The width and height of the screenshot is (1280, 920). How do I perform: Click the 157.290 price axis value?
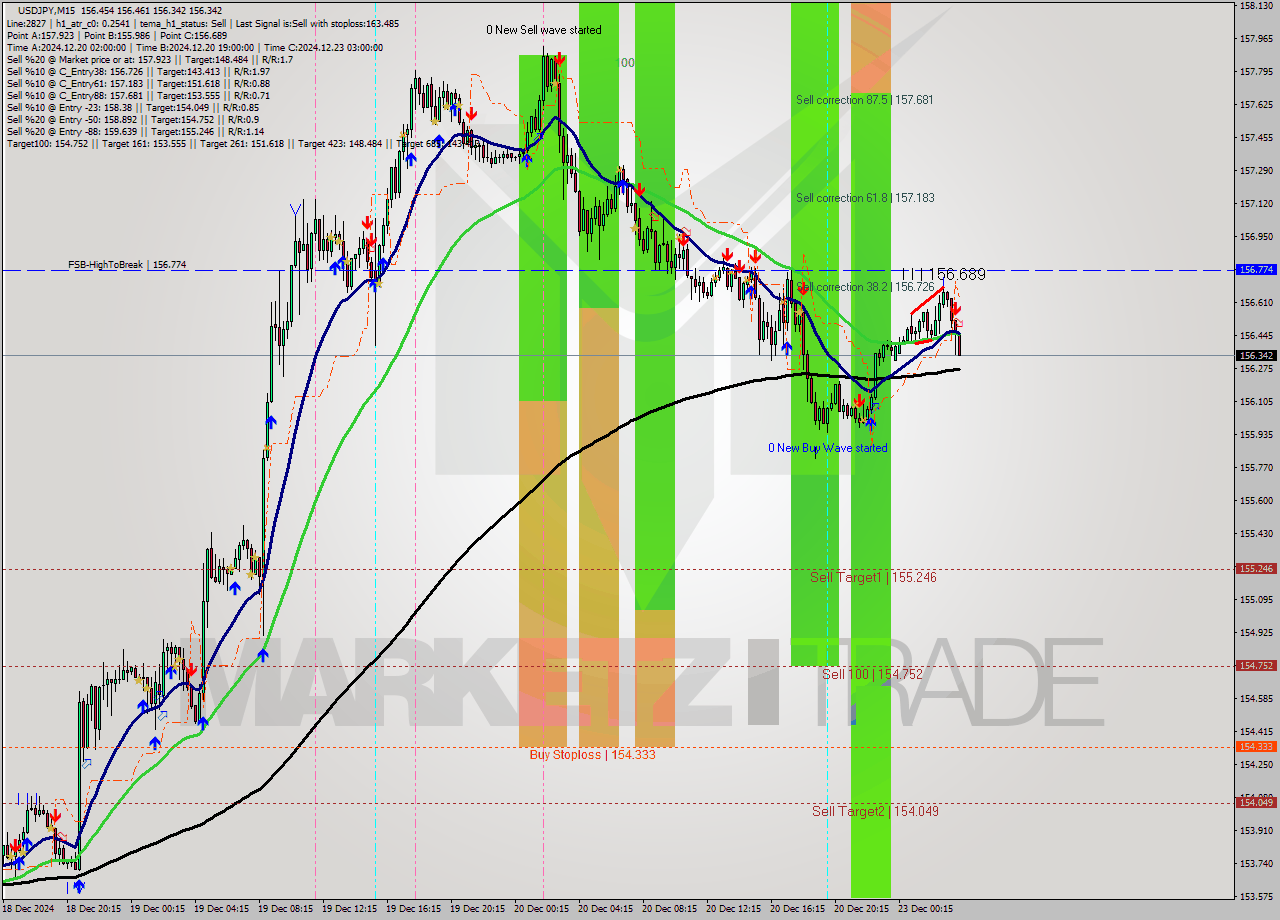[x=1256, y=171]
